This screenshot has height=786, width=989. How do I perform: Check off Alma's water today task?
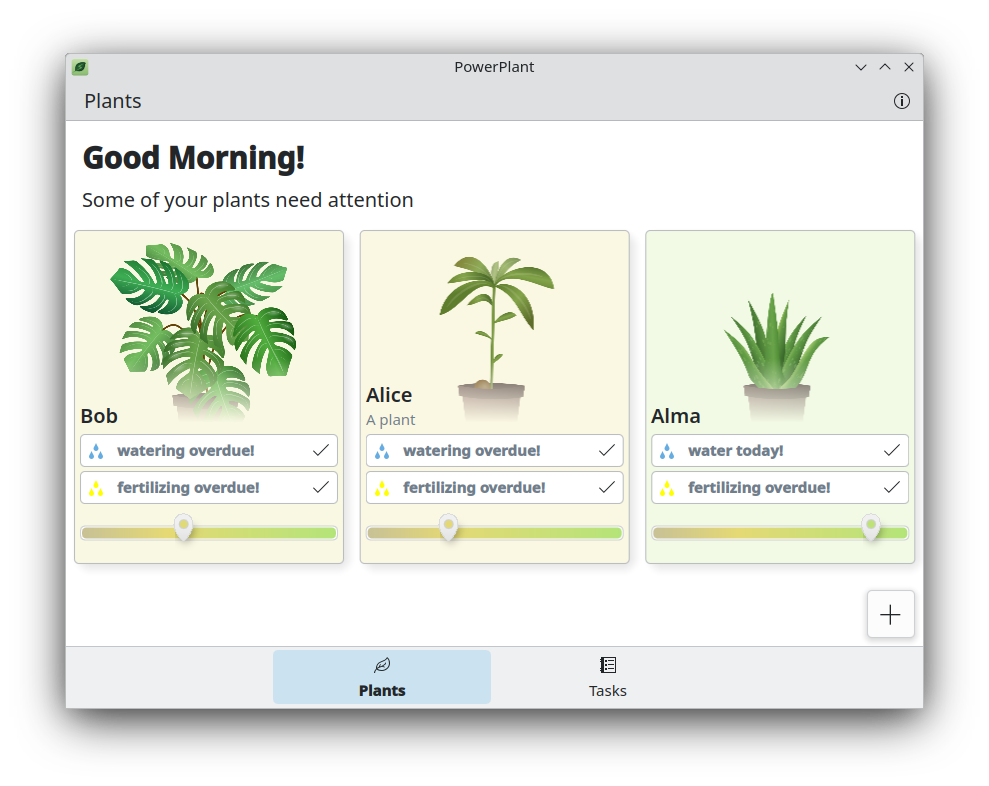(x=891, y=450)
